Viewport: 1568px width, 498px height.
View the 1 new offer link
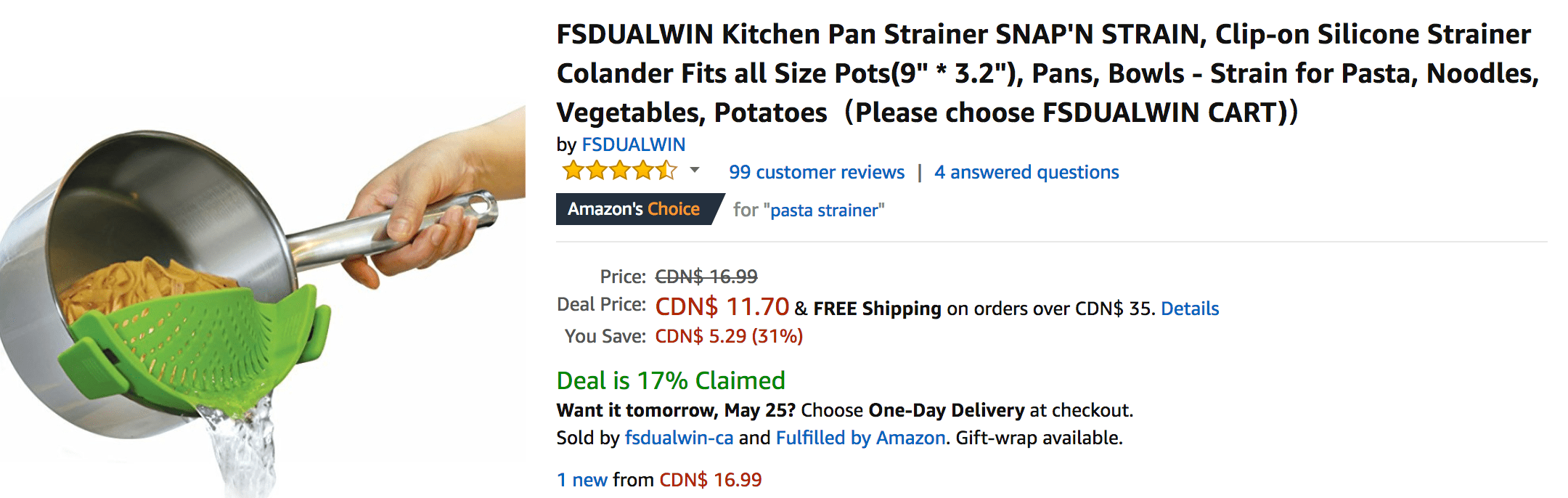pyautogui.click(x=581, y=480)
